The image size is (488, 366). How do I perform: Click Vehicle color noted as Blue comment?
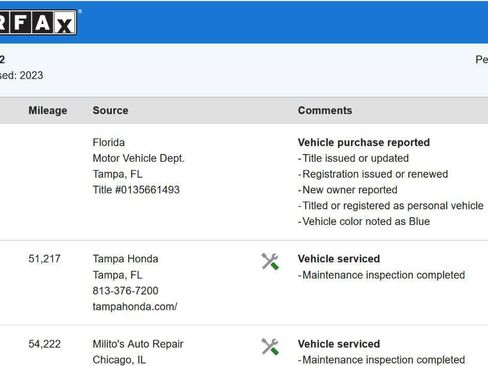click(364, 221)
